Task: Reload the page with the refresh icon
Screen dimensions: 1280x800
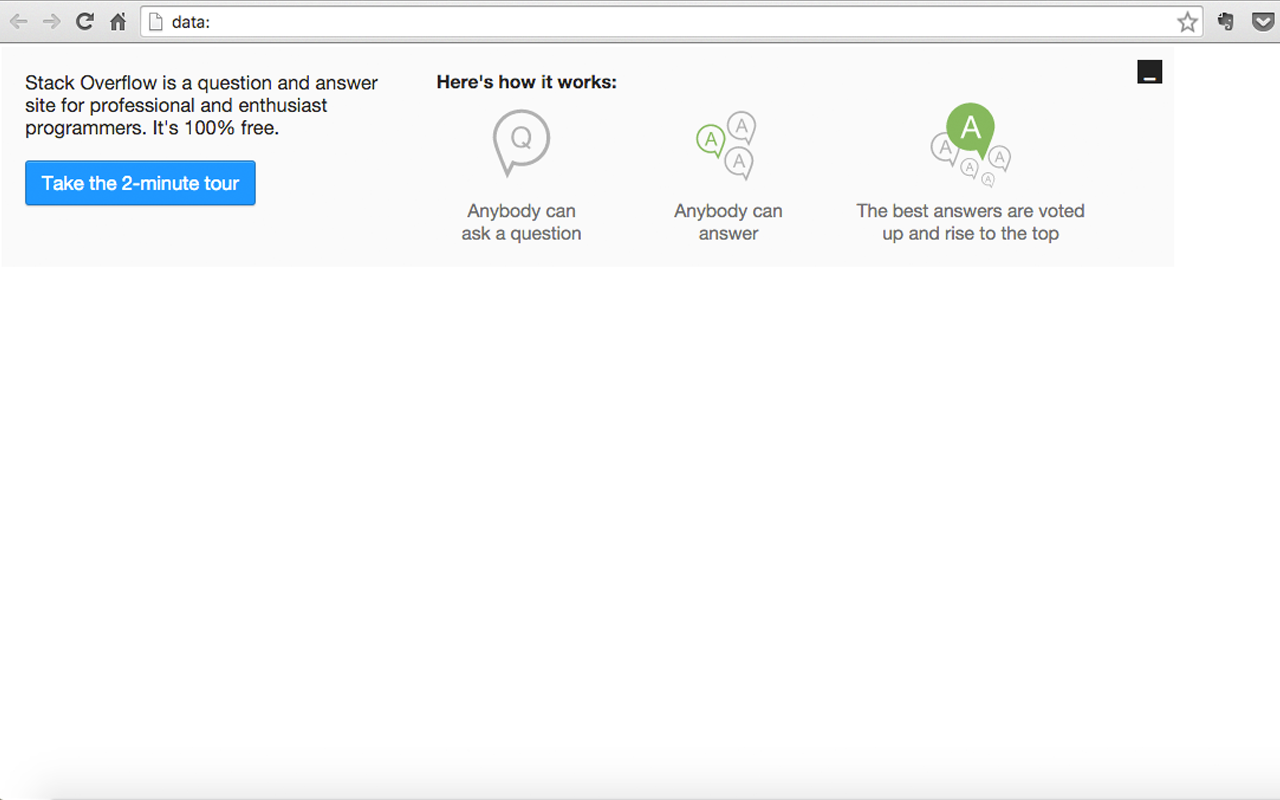Action: click(85, 21)
